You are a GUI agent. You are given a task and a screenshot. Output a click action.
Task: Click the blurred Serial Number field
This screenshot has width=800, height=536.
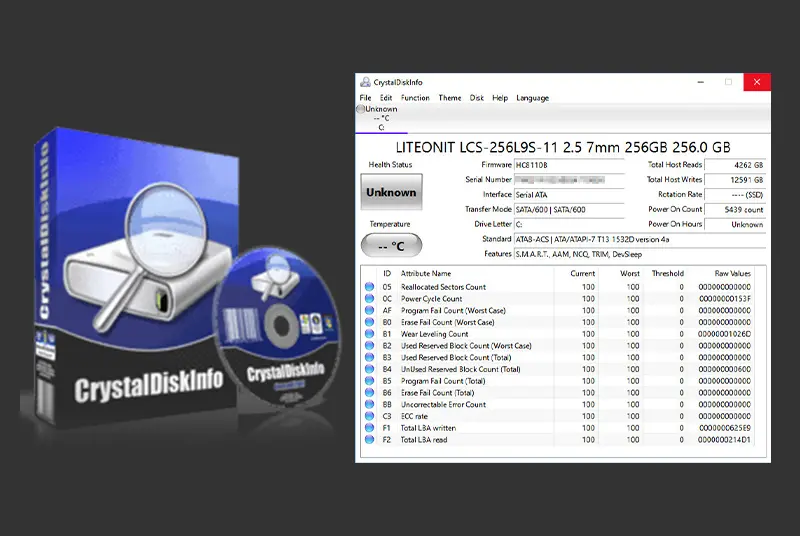pos(569,180)
